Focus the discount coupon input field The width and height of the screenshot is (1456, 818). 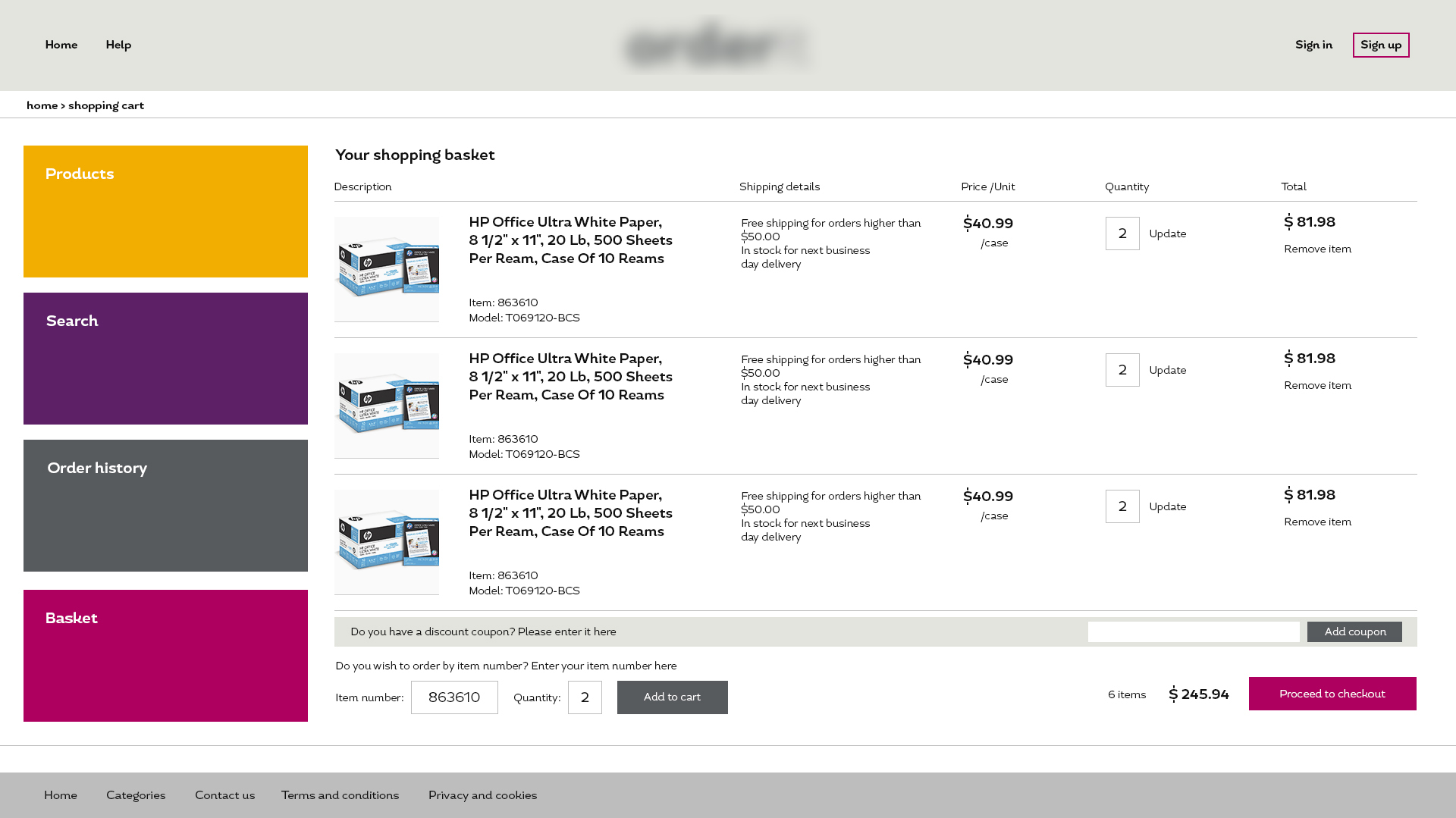pos(1193,632)
